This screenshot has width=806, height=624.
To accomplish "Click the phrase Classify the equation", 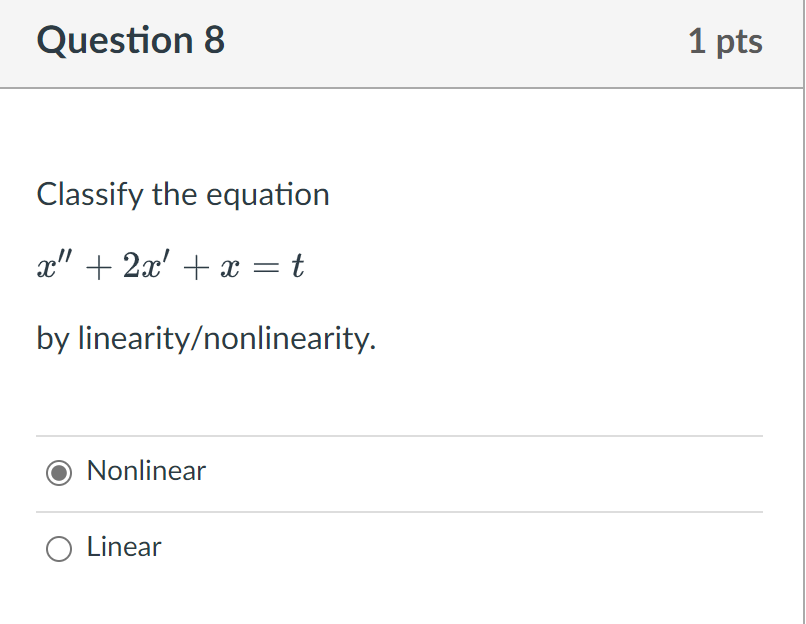I will coord(183,194).
